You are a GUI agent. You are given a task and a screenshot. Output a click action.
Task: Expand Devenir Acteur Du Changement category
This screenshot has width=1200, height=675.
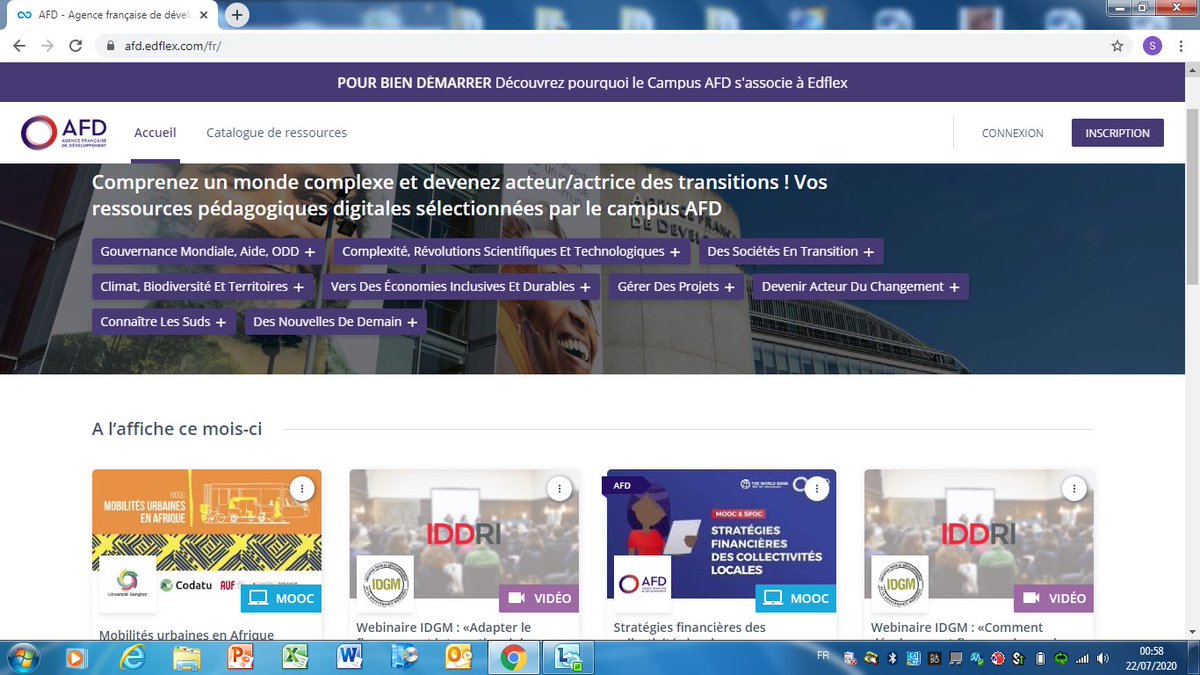tap(860, 286)
